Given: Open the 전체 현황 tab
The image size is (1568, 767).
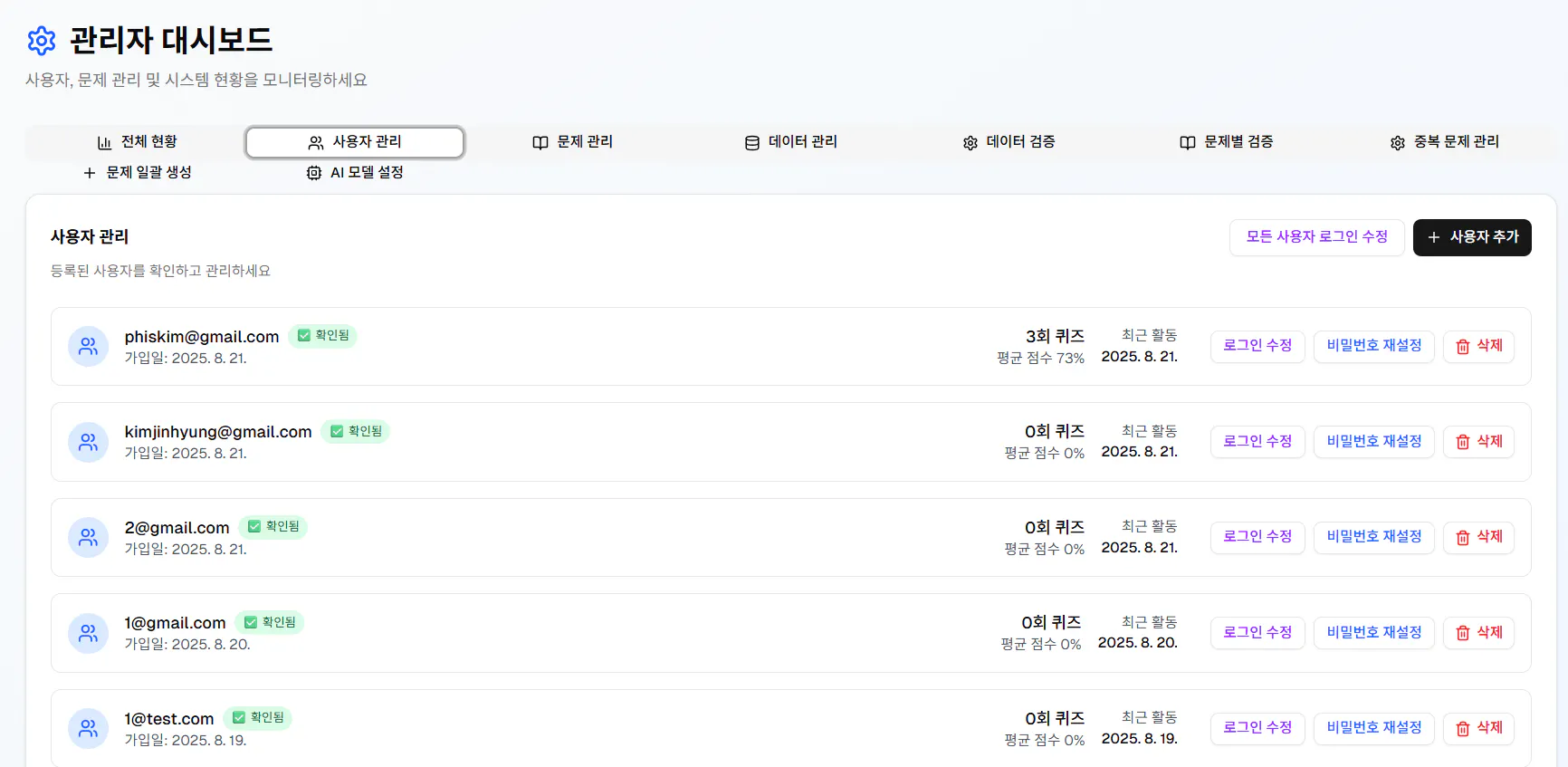Looking at the screenshot, I should pyautogui.click(x=138, y=142).
